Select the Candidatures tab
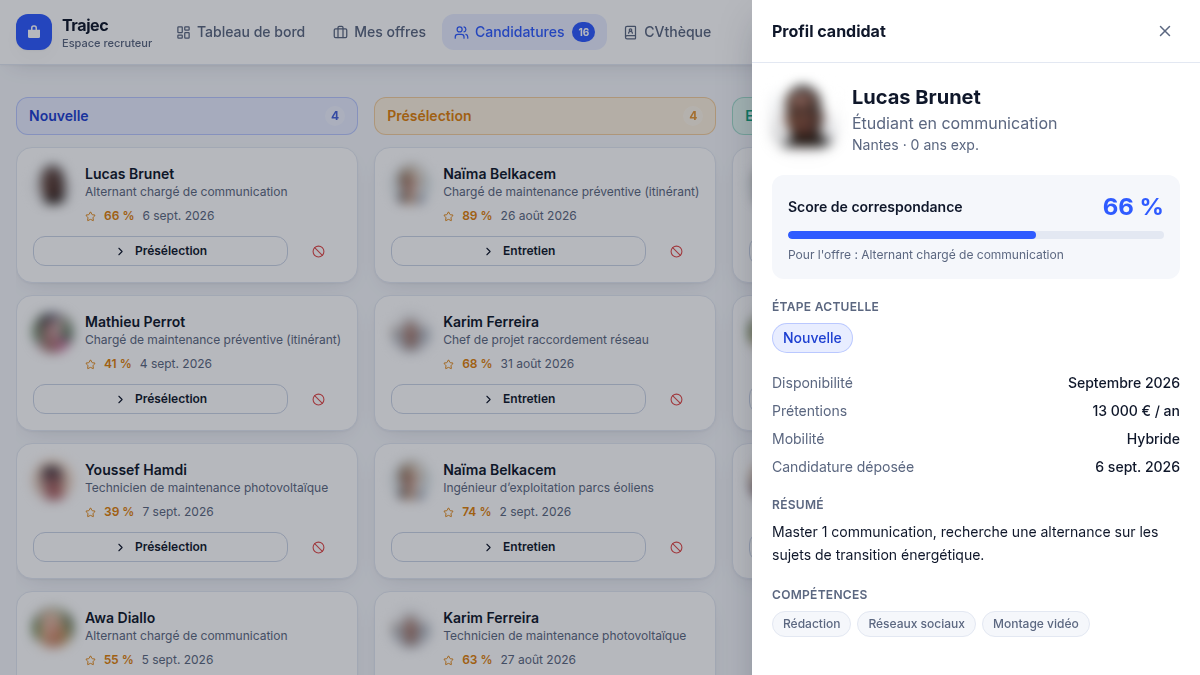This screenshot has width=1200, height=675. coord(524,32)
